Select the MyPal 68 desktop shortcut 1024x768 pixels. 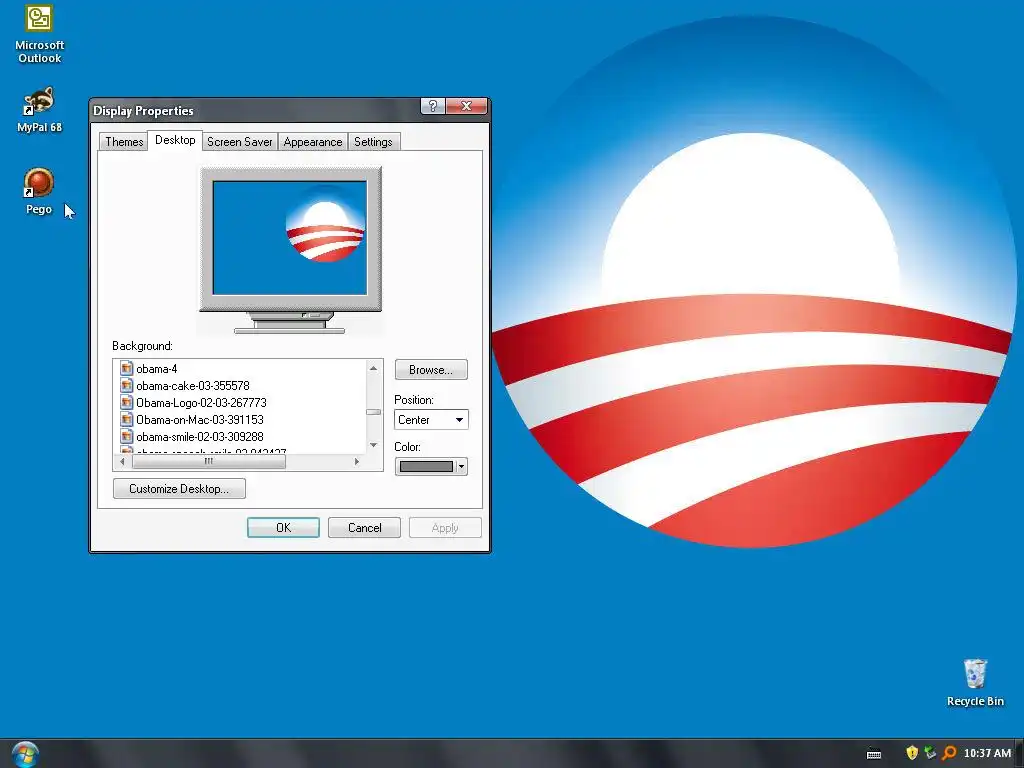pyautogui.click(x=39, y=109)
